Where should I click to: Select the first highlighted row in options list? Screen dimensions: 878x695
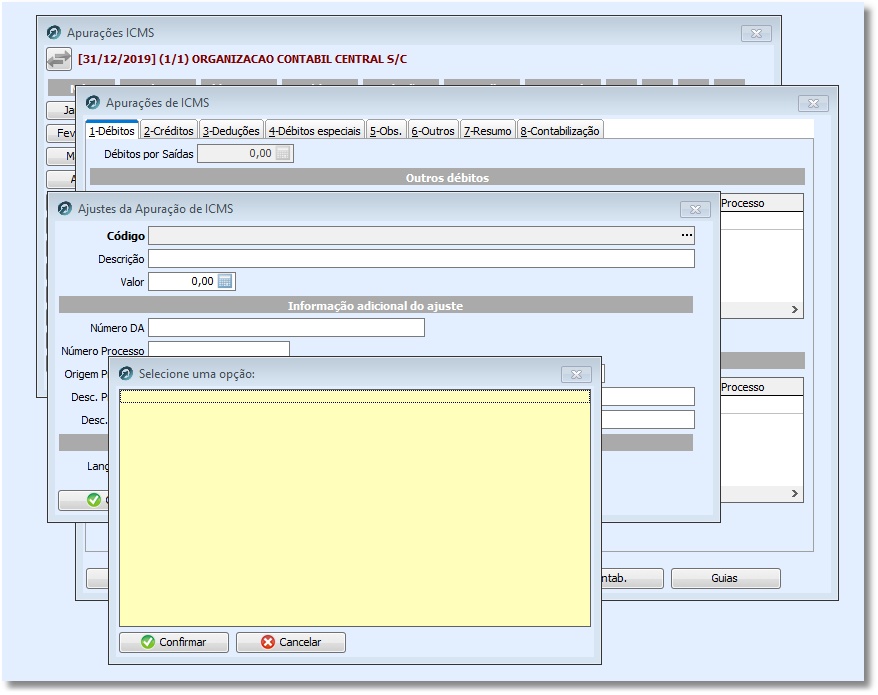tap(355, 397)
